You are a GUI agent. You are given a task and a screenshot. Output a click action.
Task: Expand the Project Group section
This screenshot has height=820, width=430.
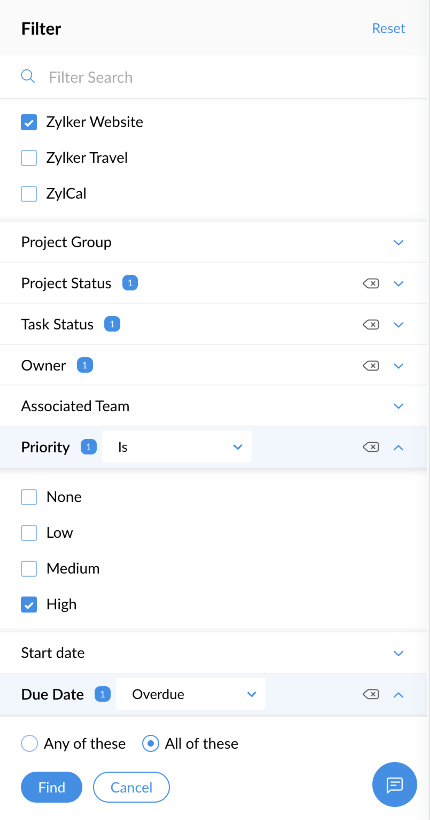click(x=213, y=243)
